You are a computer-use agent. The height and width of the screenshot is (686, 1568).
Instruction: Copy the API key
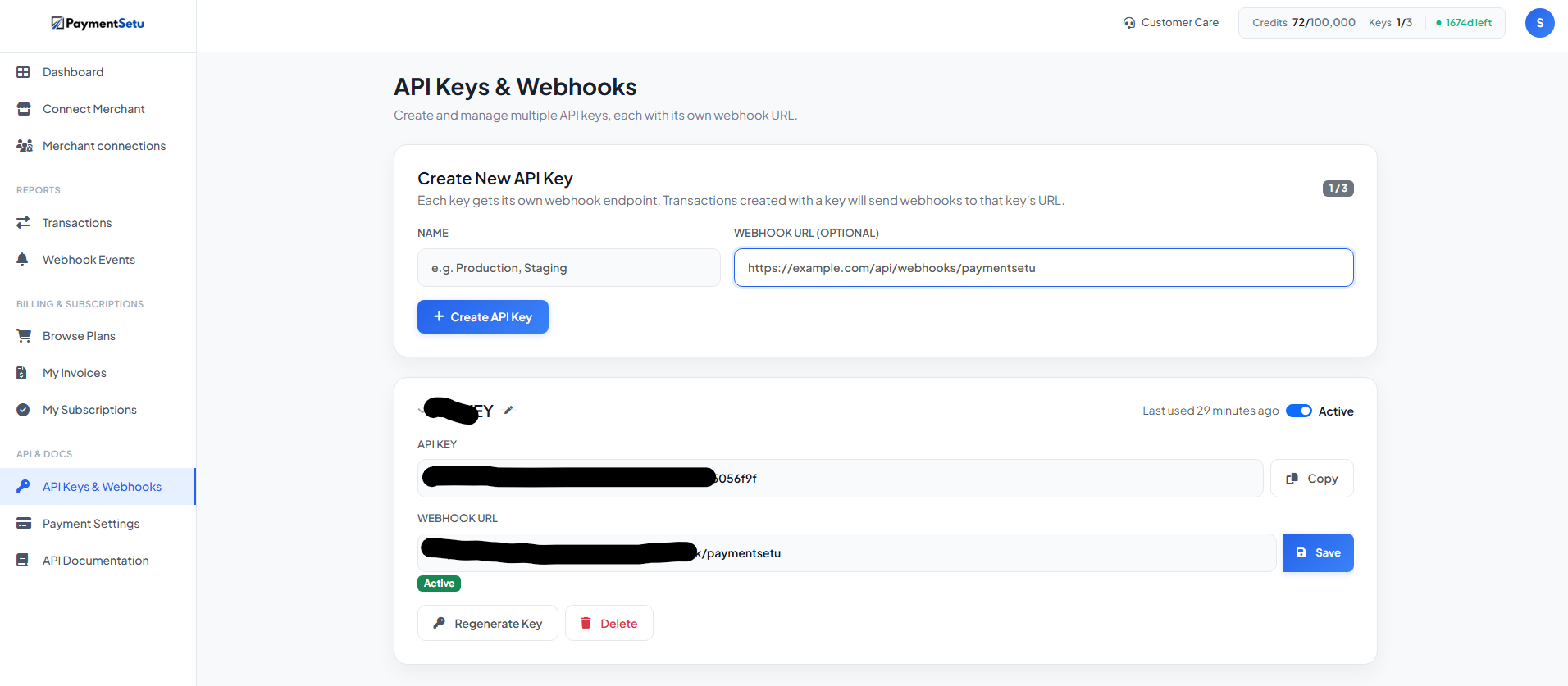[x=1311, y=479]
